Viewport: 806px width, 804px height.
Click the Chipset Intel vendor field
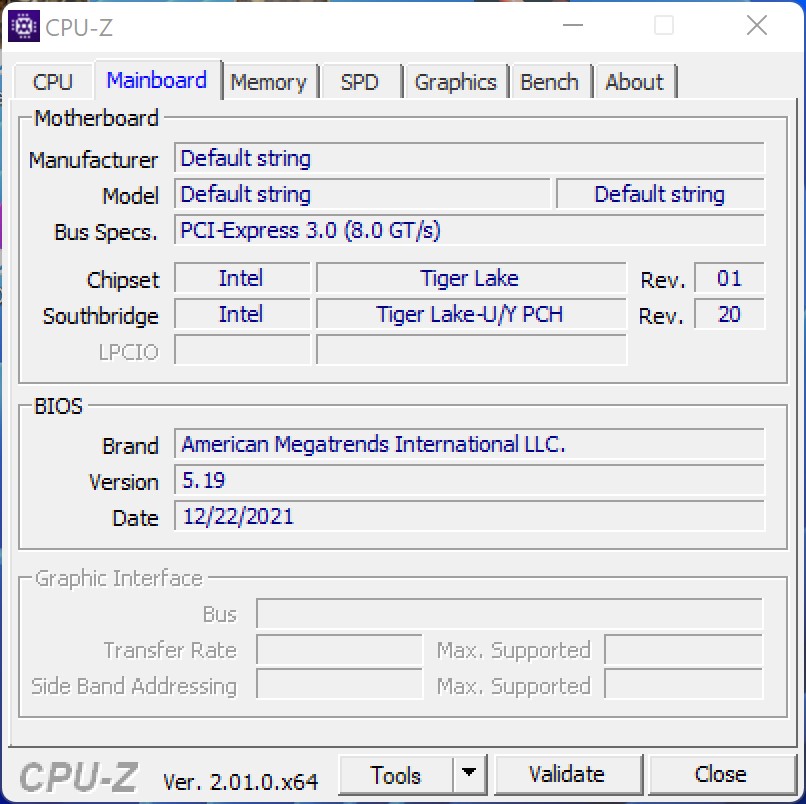pyautogui.click(x=242, y=278)
